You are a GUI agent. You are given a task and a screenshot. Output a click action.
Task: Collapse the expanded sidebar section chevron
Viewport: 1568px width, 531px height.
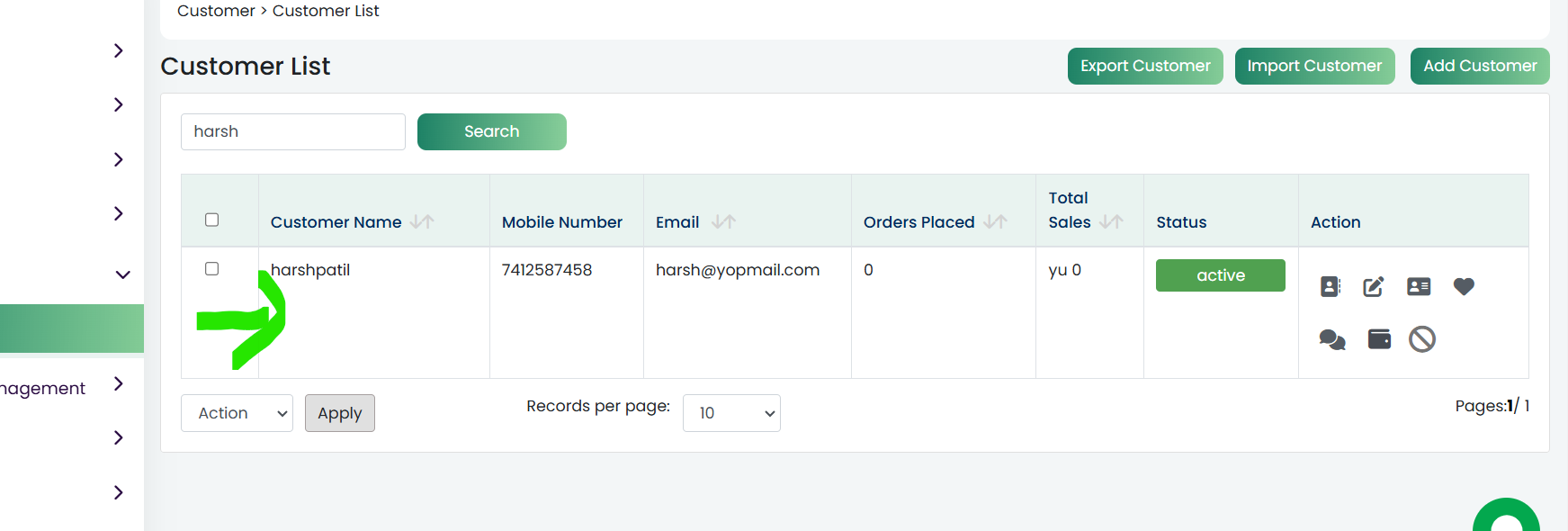click(x=123, y=274)
